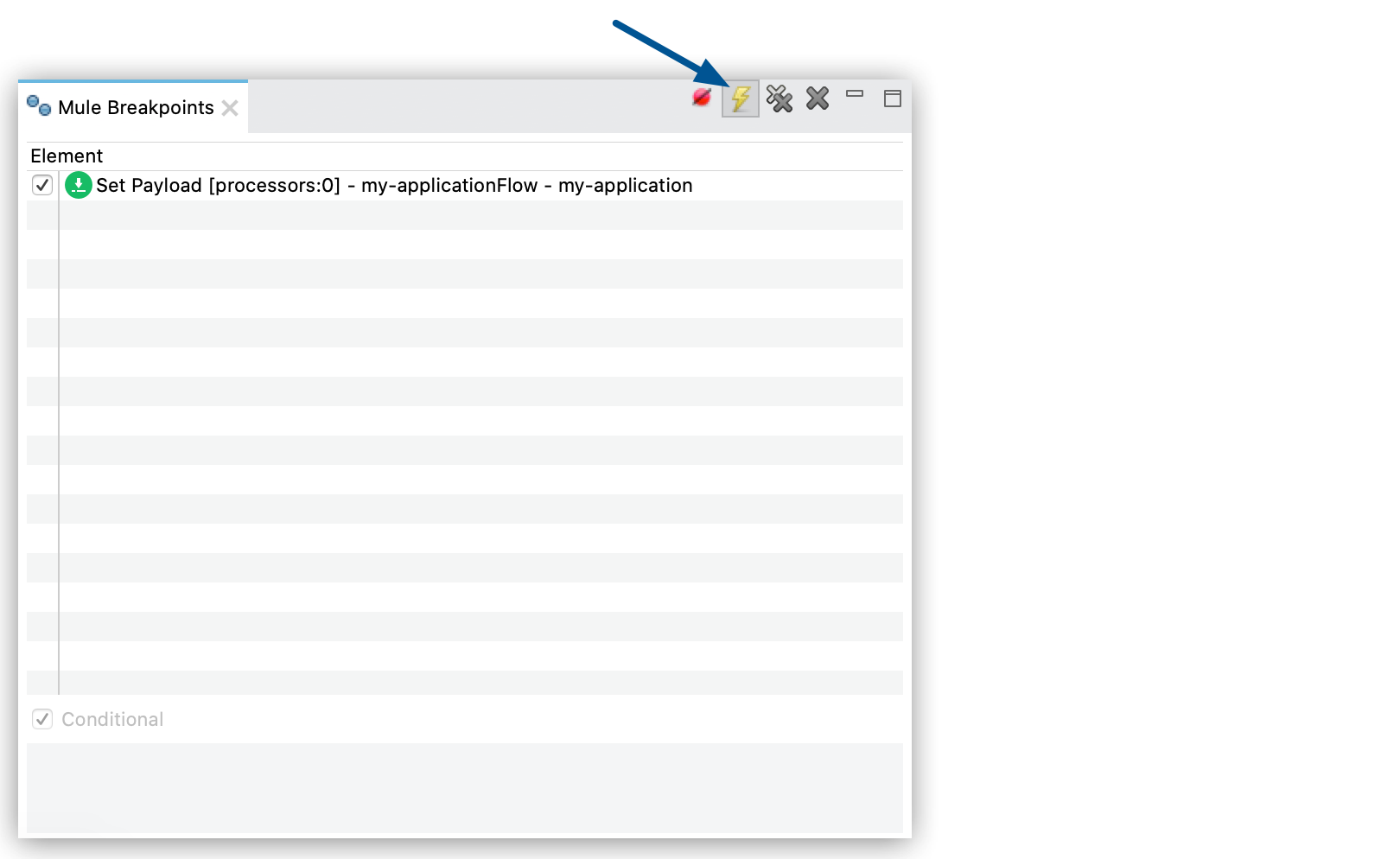
Task: Activate the break-on-exception lightning toolbar icon
Action: click(740, 99)
